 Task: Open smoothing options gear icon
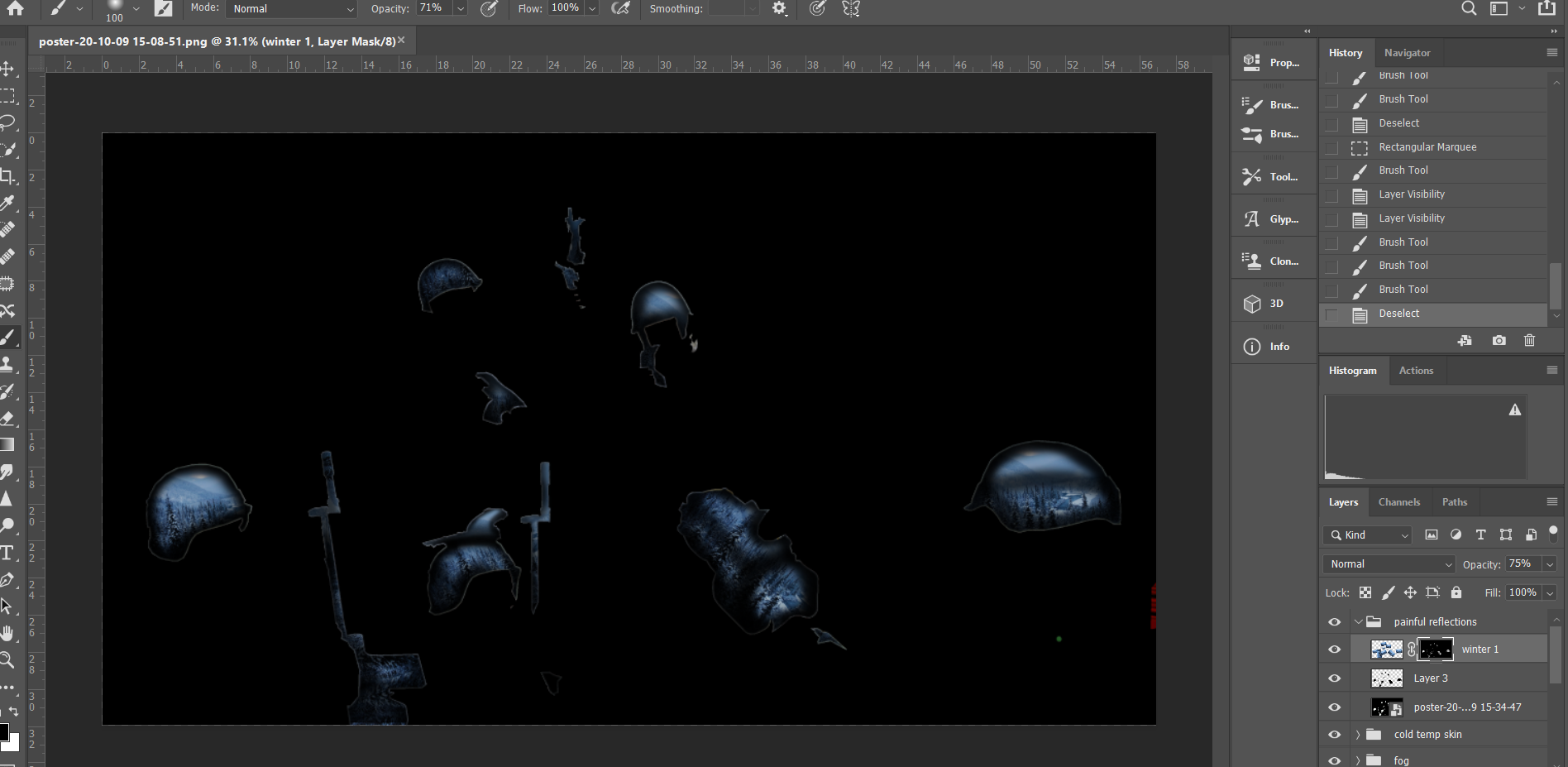pos(779,8)
